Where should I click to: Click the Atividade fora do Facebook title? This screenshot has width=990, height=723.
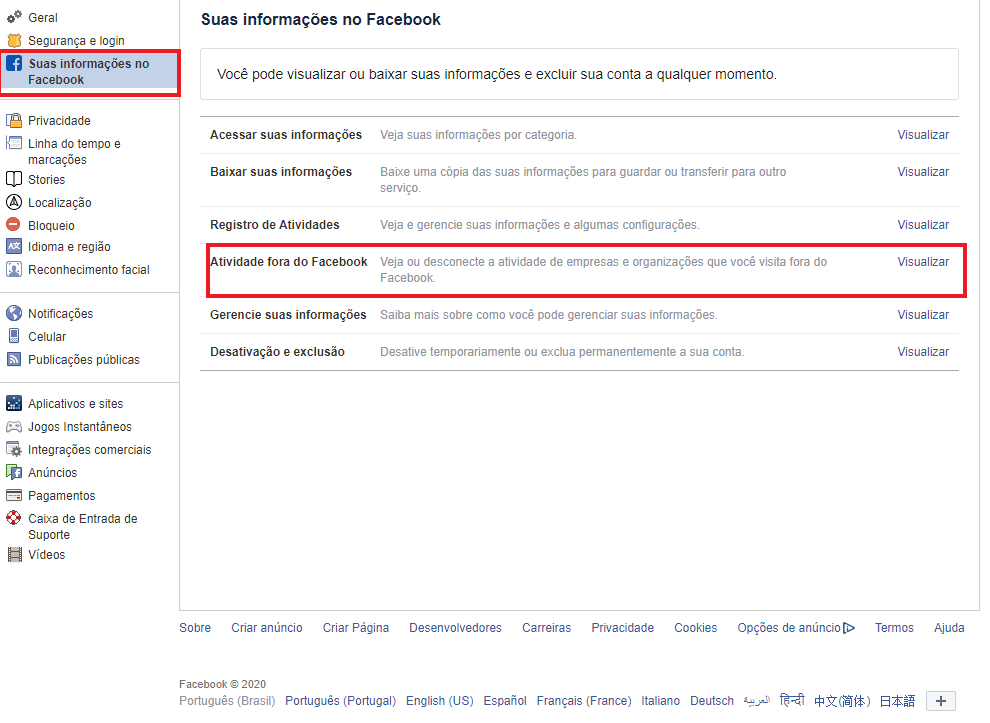289,261
